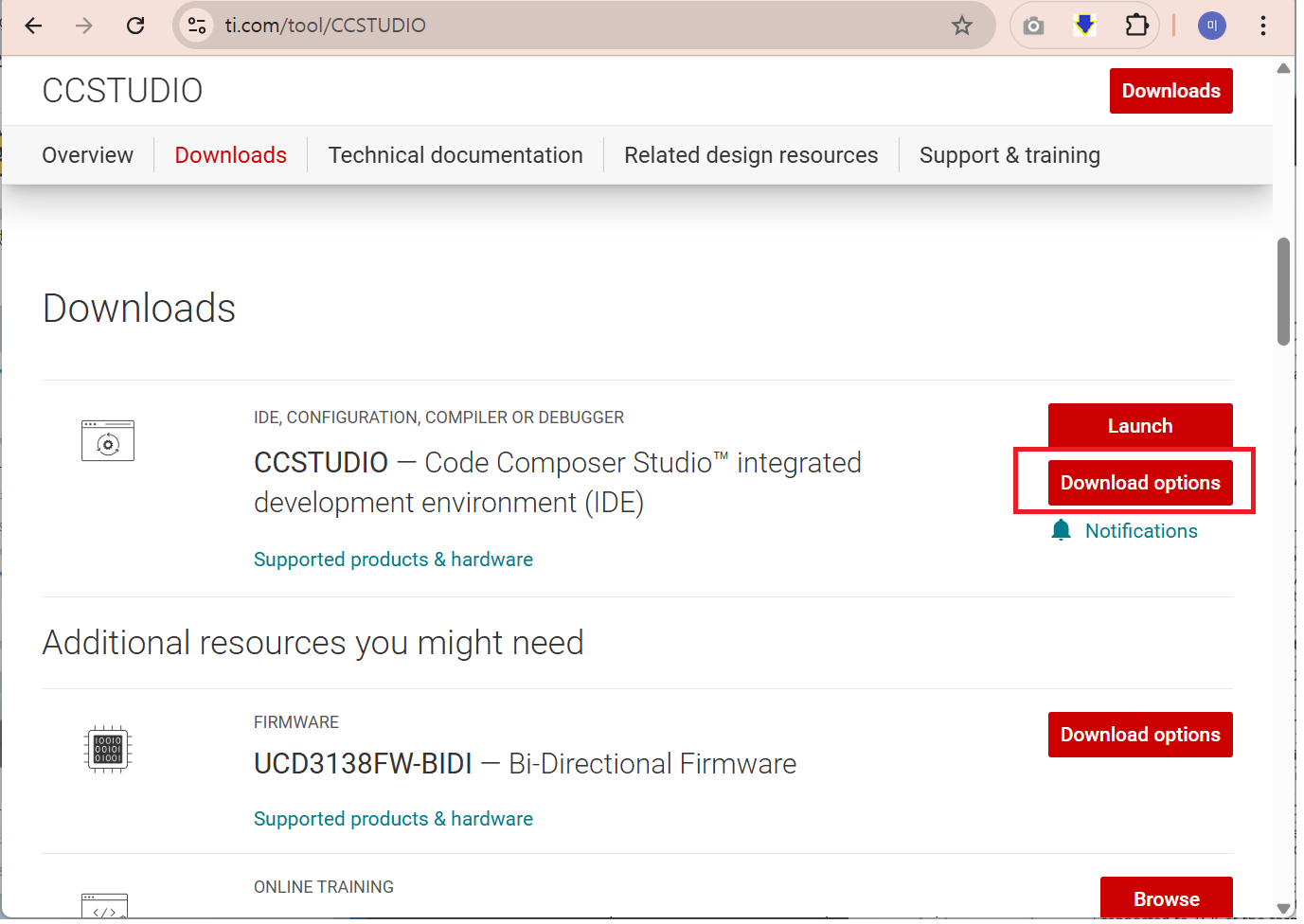
Task: Launch Code Composer Studio
Action: (x=1140, y=425)
